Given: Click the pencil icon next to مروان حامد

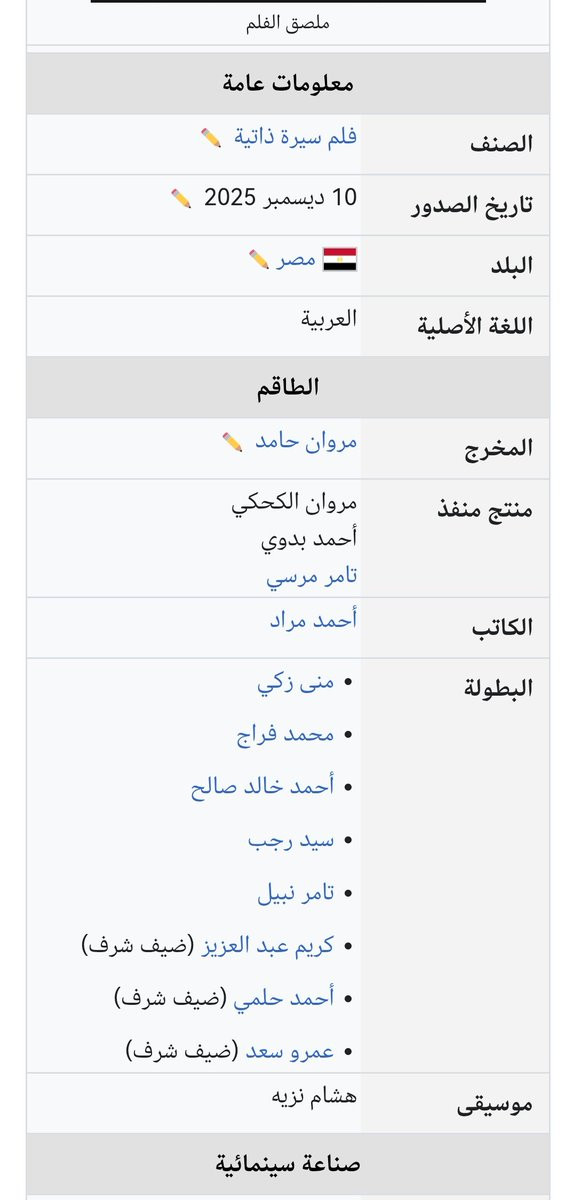Looking at the screenshot, I should click(232, 441).
